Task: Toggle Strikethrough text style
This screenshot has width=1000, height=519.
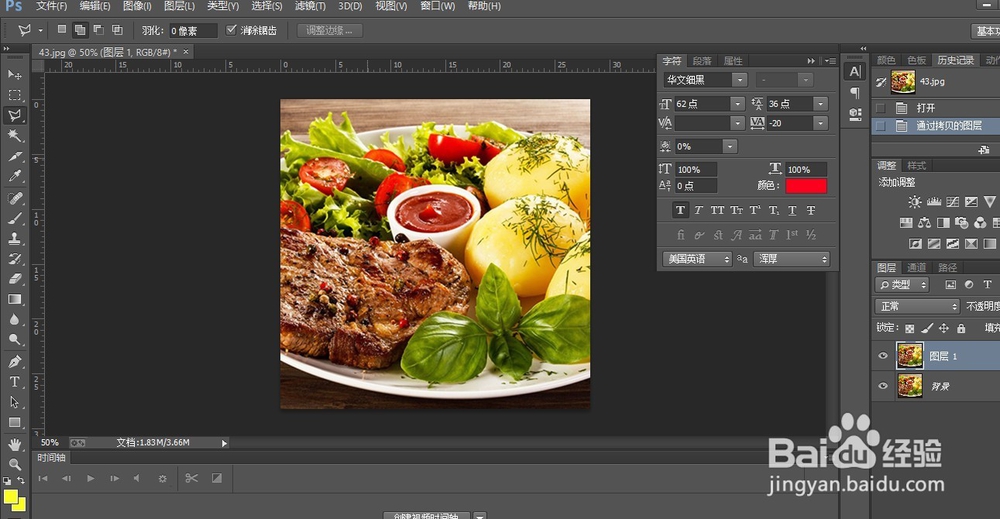Action: pos(811,210)
